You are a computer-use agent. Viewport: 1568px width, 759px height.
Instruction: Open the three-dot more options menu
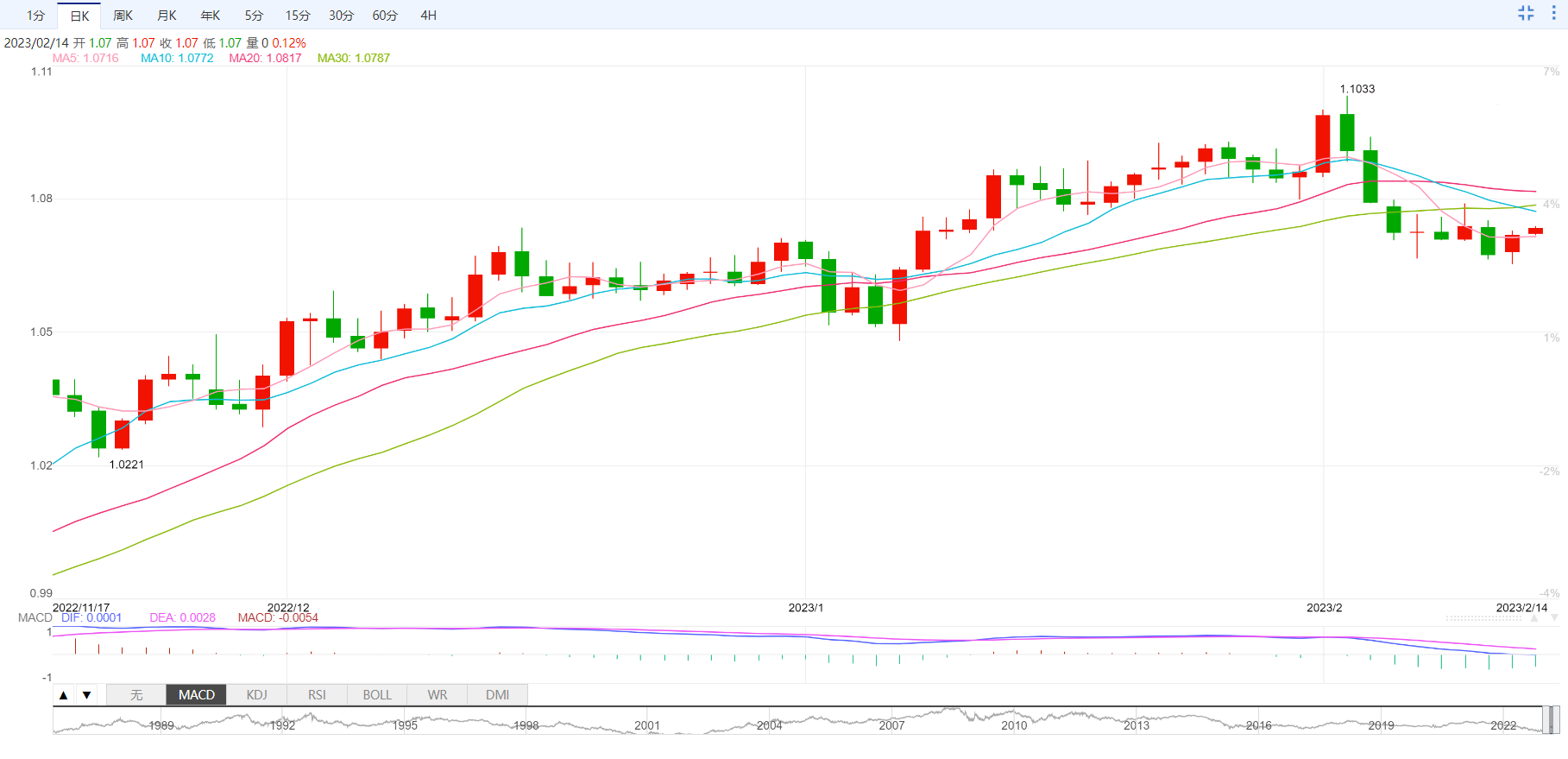pos(1553,13)
